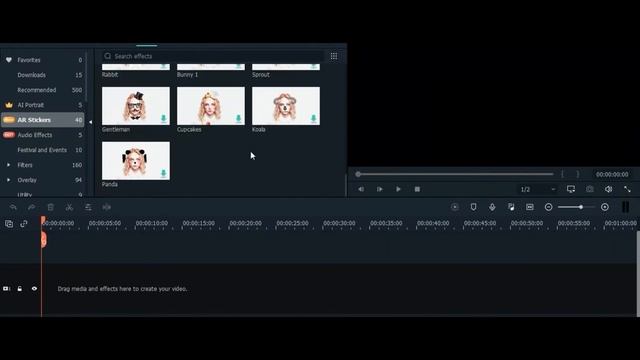Open Festival and Events category
This screenshot has height=360, width=640.
(x=42, y=150)
